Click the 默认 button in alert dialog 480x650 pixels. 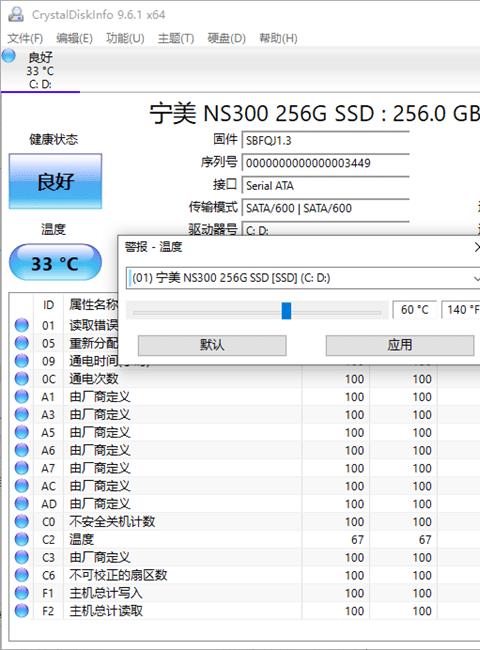tap(212, 345)
